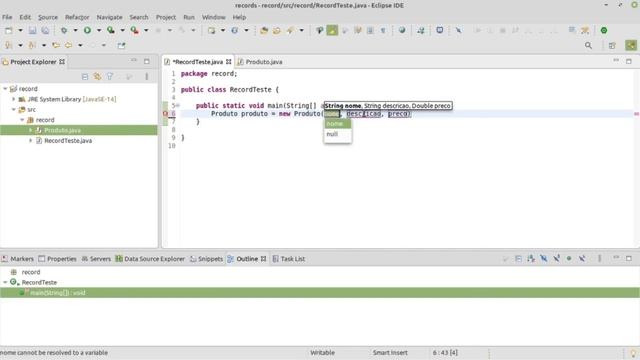Click the New file toolbar icon
Viewport: 640px width, 360px height.
(x=9, y=31)
